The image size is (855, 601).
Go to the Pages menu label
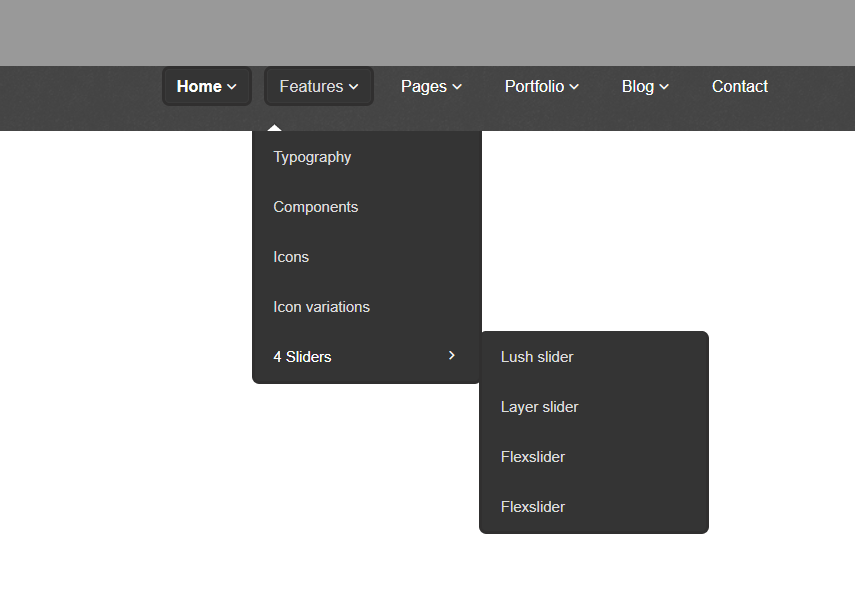pos(424,87)
